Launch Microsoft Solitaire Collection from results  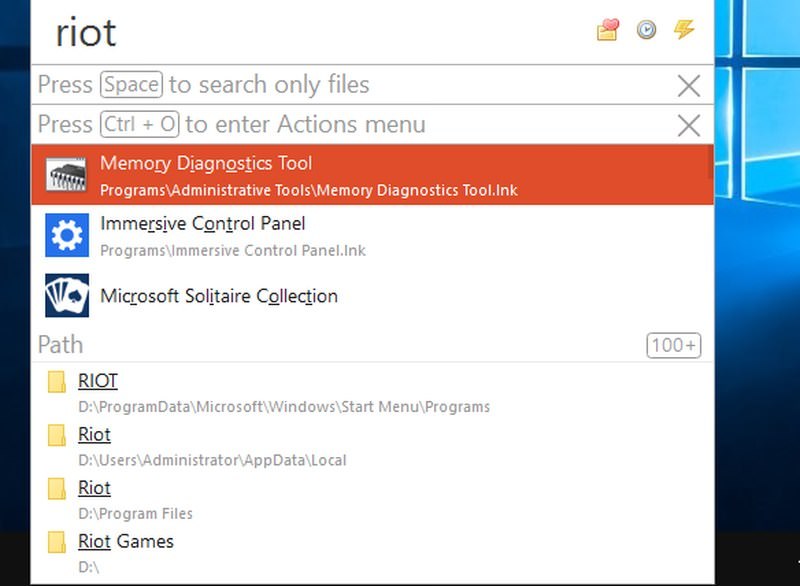click(x=300, y=296)
